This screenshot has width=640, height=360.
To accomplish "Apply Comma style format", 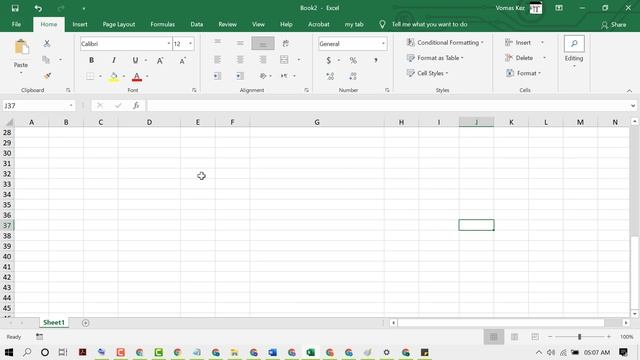I will [376, 60].
